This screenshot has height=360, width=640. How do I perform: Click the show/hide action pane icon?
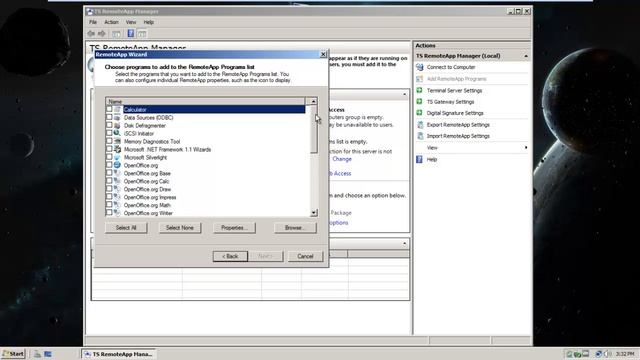142,33
